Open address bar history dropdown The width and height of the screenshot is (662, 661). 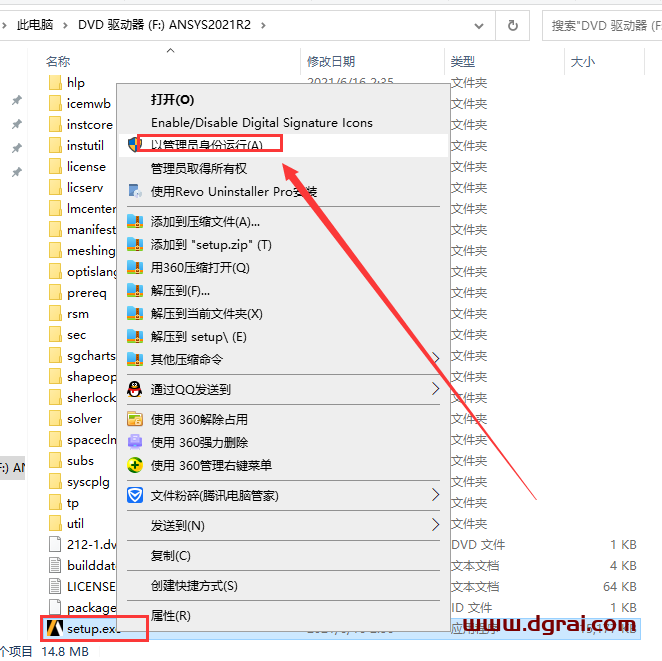pos(479,26)
